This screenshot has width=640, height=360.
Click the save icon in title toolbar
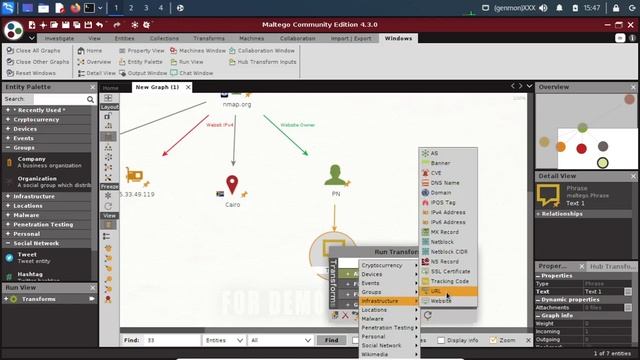65,25
